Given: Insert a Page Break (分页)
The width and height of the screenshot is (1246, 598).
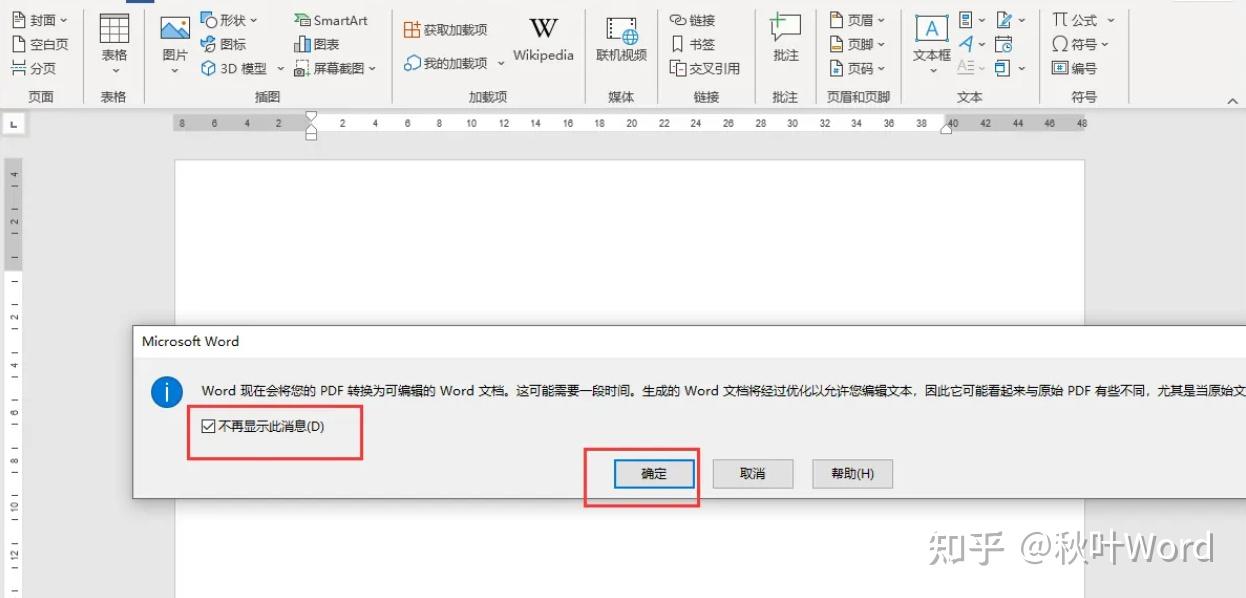Looking at the screenshot, I should click(x=34, y=68).
